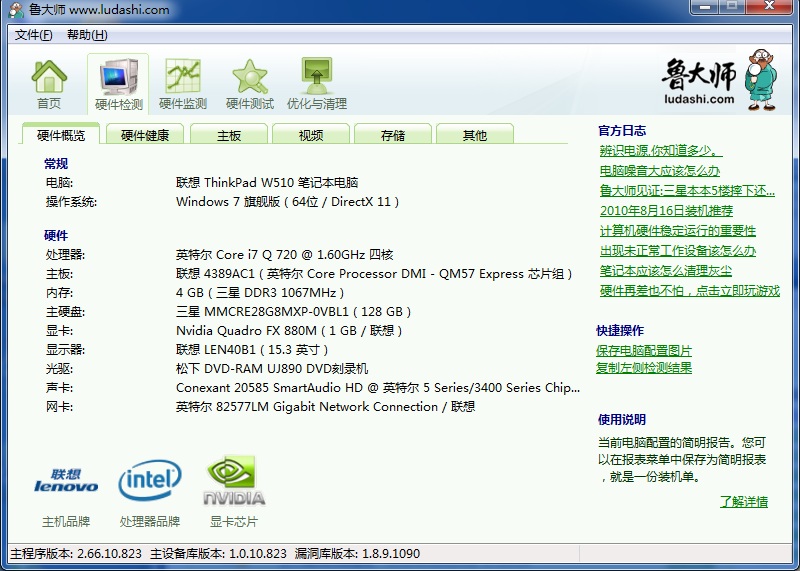
Task: Click the Ludashi icon in the title bar
Action: (x=16, y=10)
